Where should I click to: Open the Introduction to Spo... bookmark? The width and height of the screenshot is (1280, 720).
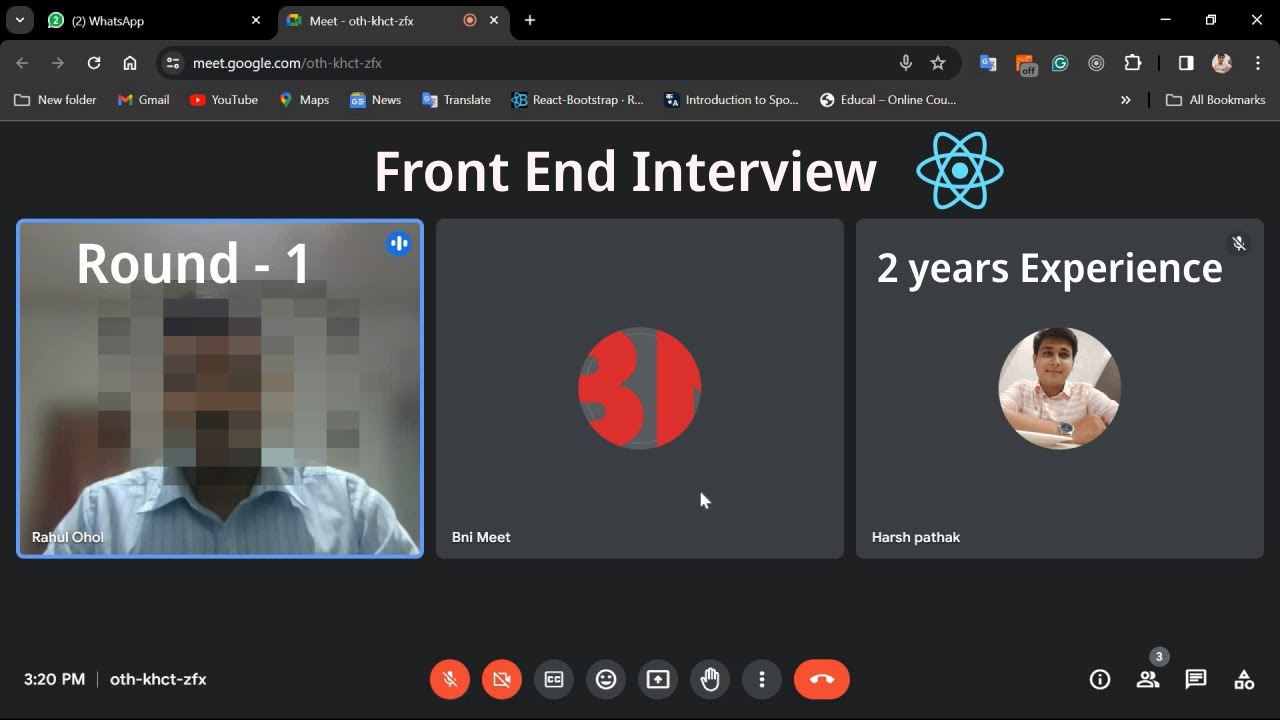click(x=731, y=100)
